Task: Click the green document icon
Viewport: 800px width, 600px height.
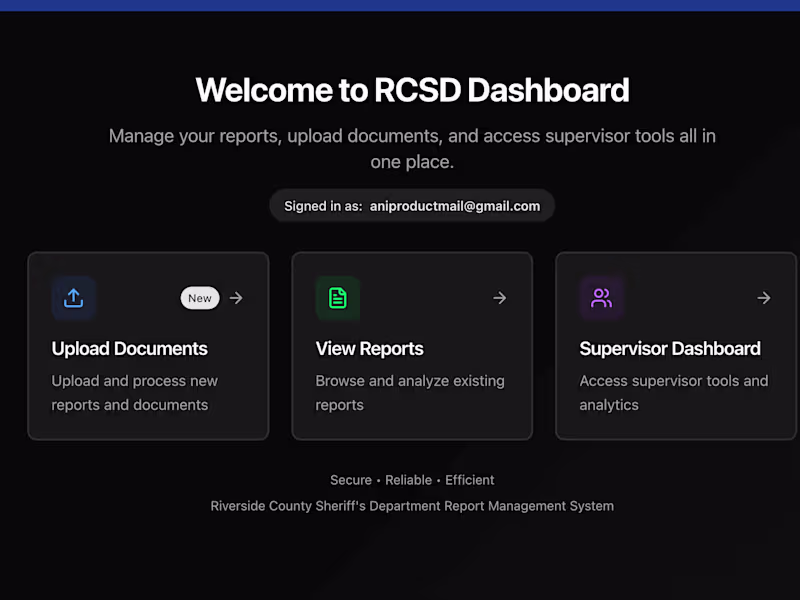Action: 337,297
